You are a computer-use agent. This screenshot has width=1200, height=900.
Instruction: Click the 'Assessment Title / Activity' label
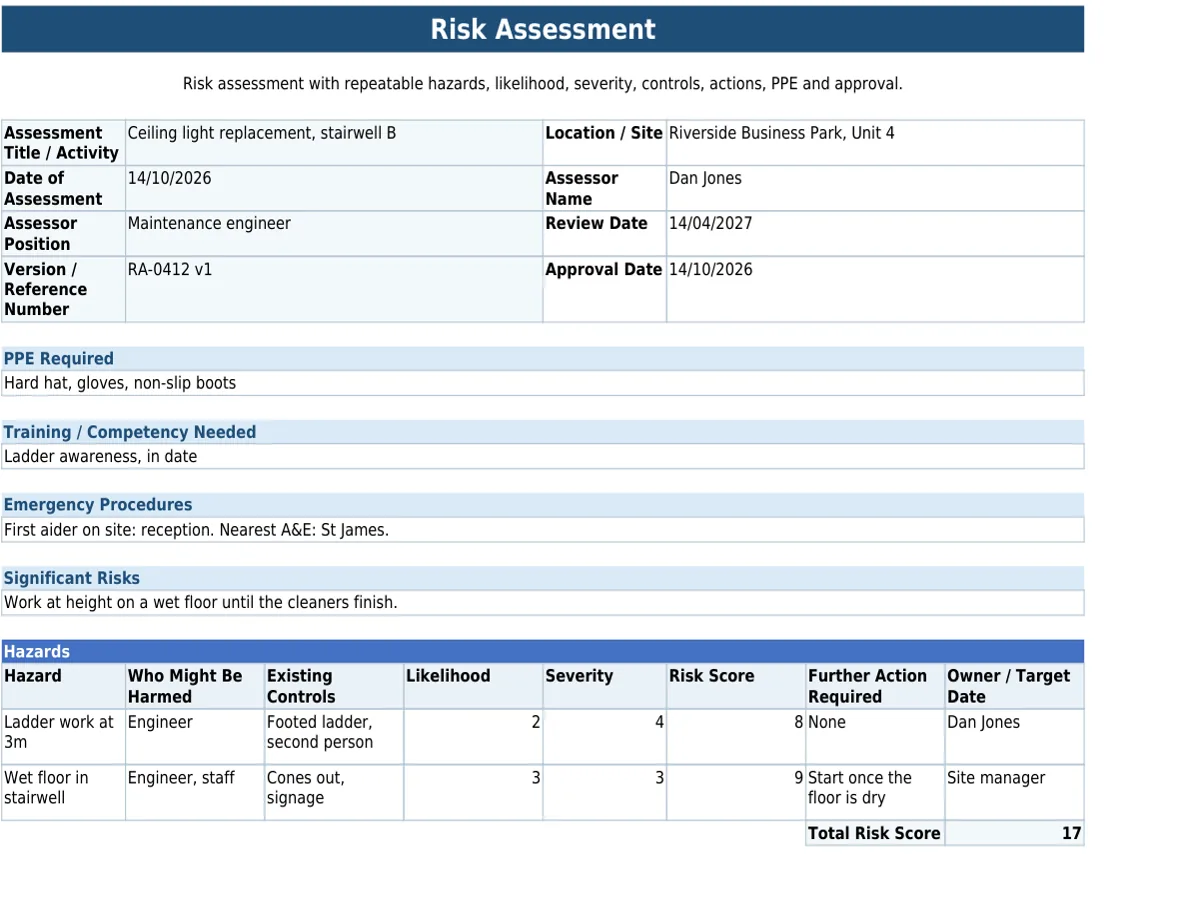[63, 143]
